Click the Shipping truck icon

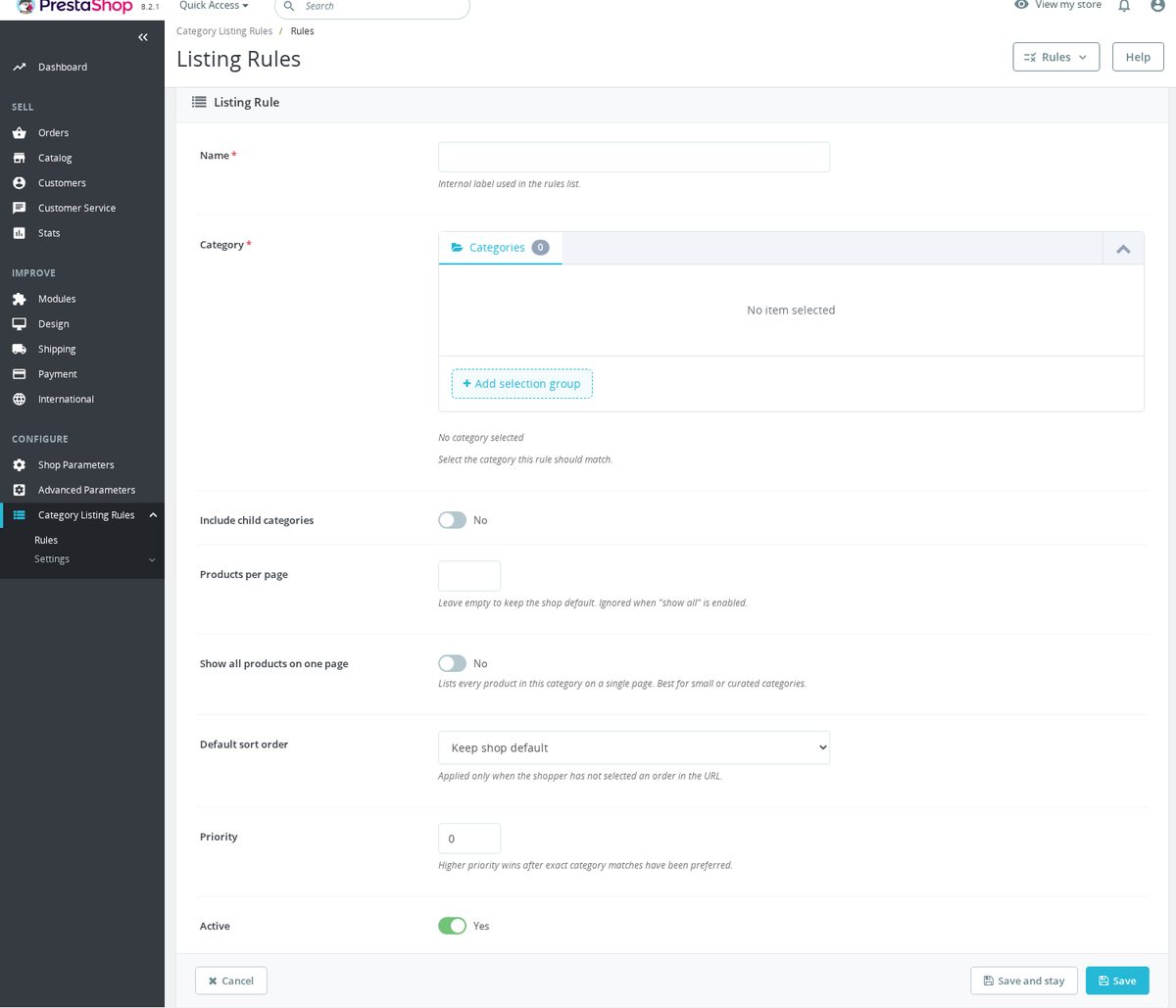coord(19,349)
